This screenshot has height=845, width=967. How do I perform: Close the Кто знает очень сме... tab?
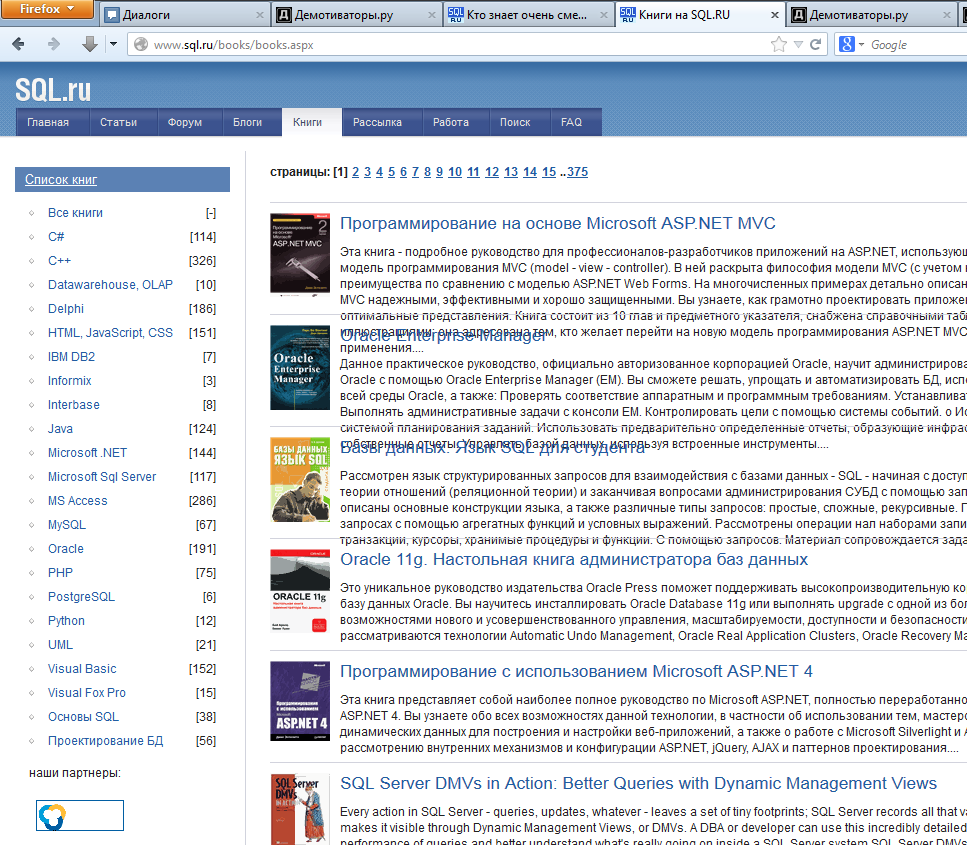pyautogui.click(x=604, y=15)
